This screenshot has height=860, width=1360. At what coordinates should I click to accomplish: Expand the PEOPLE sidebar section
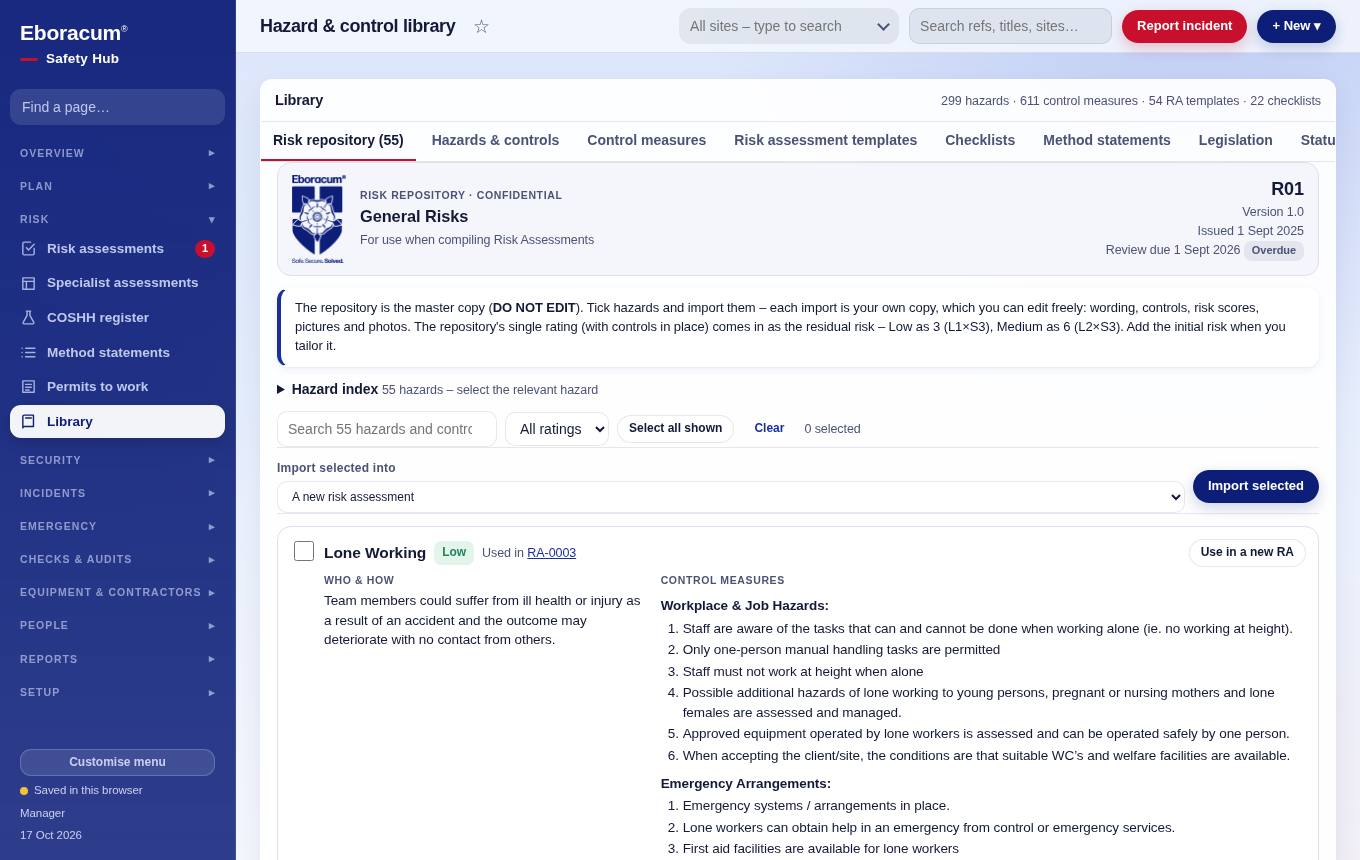coord(117,625)
